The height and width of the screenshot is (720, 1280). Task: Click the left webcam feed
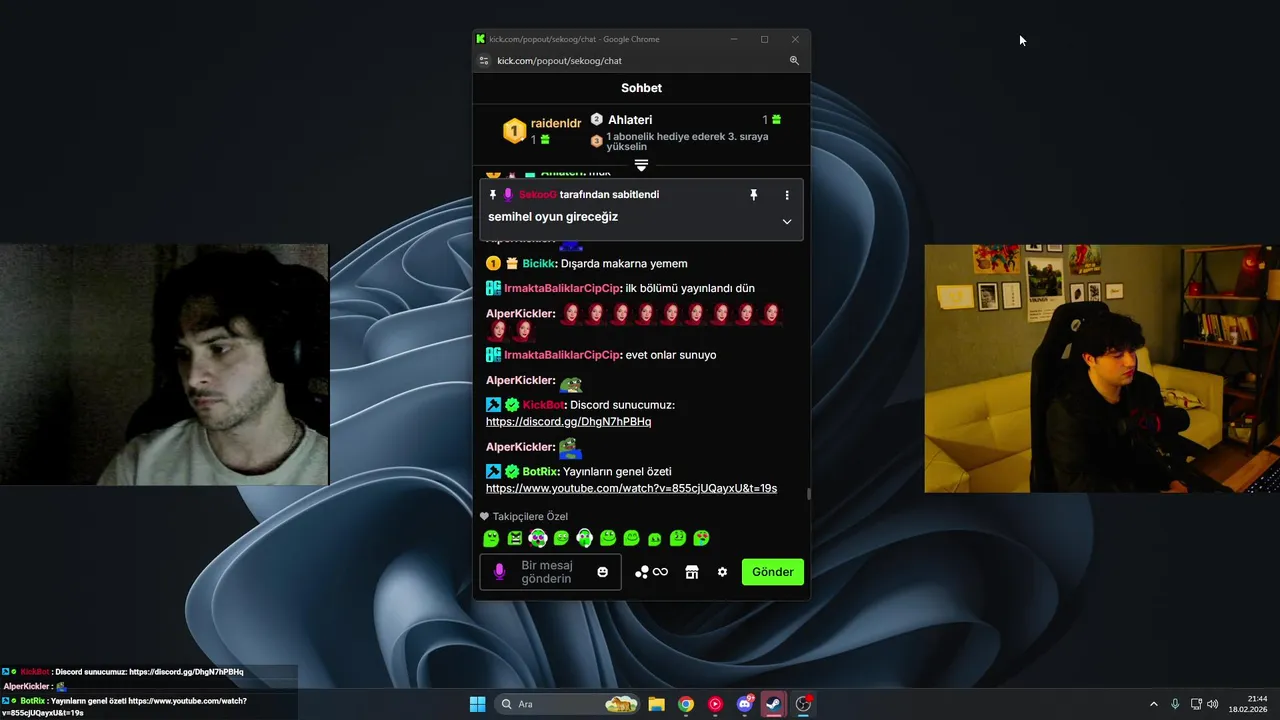click(x=164, y=364)
